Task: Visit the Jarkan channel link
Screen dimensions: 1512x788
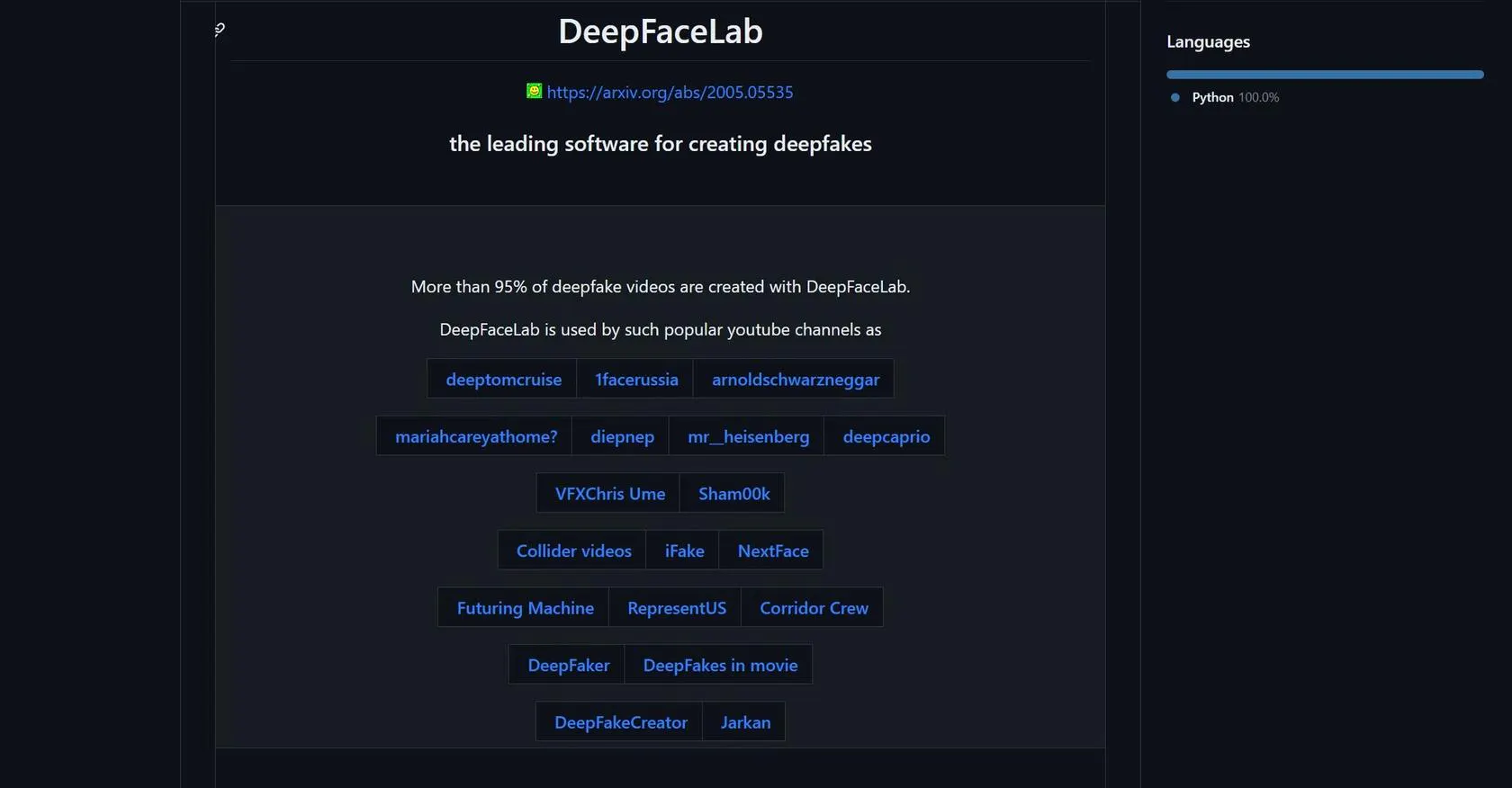Action: (746, 722)
